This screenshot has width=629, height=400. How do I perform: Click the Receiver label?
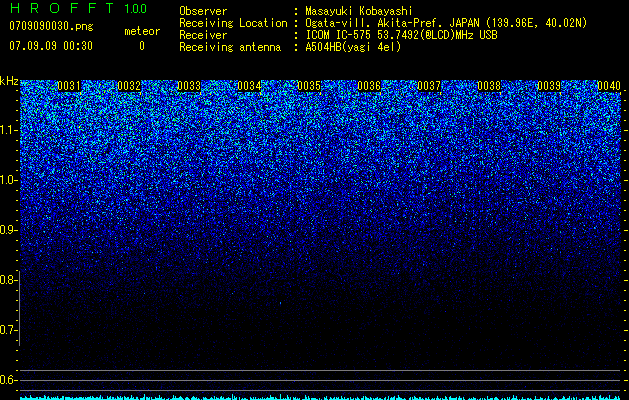point(203,35)
